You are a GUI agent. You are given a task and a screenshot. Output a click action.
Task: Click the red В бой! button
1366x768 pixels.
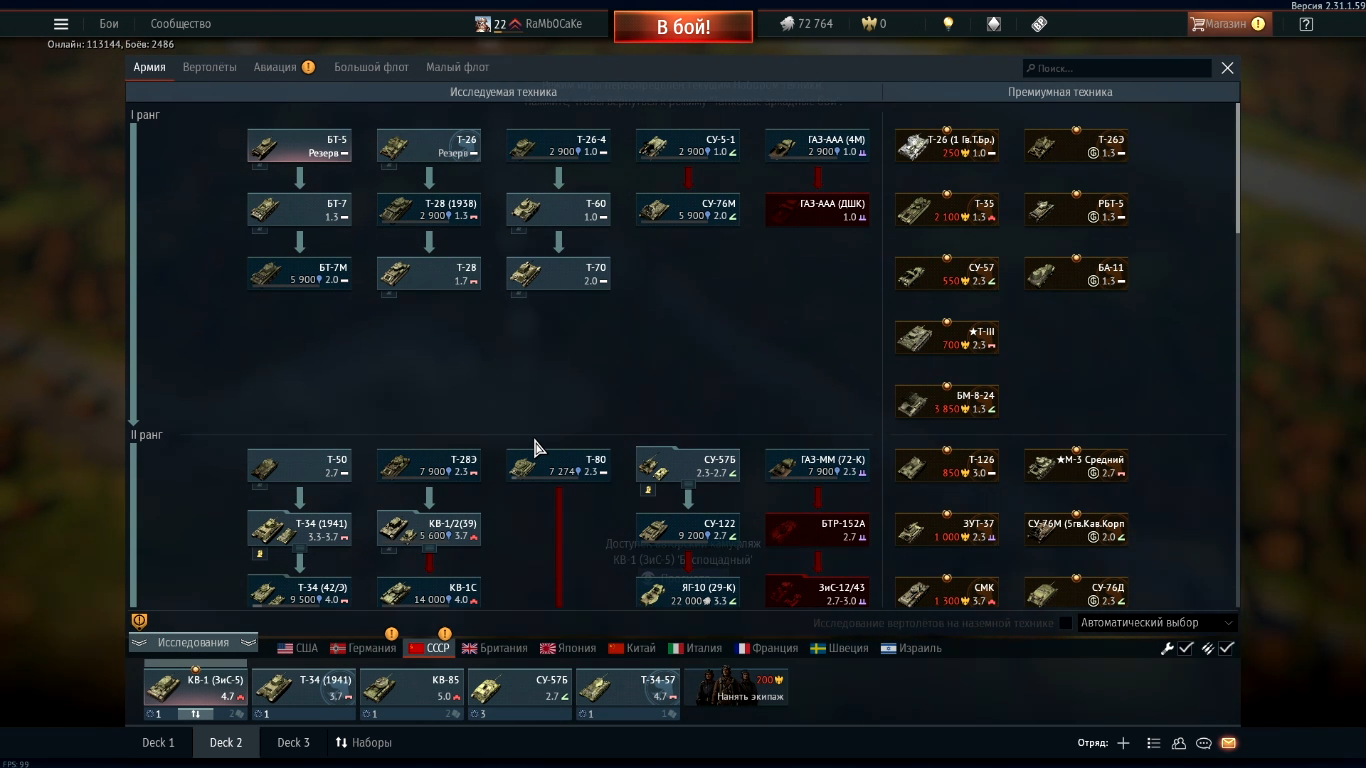[683, 27]
